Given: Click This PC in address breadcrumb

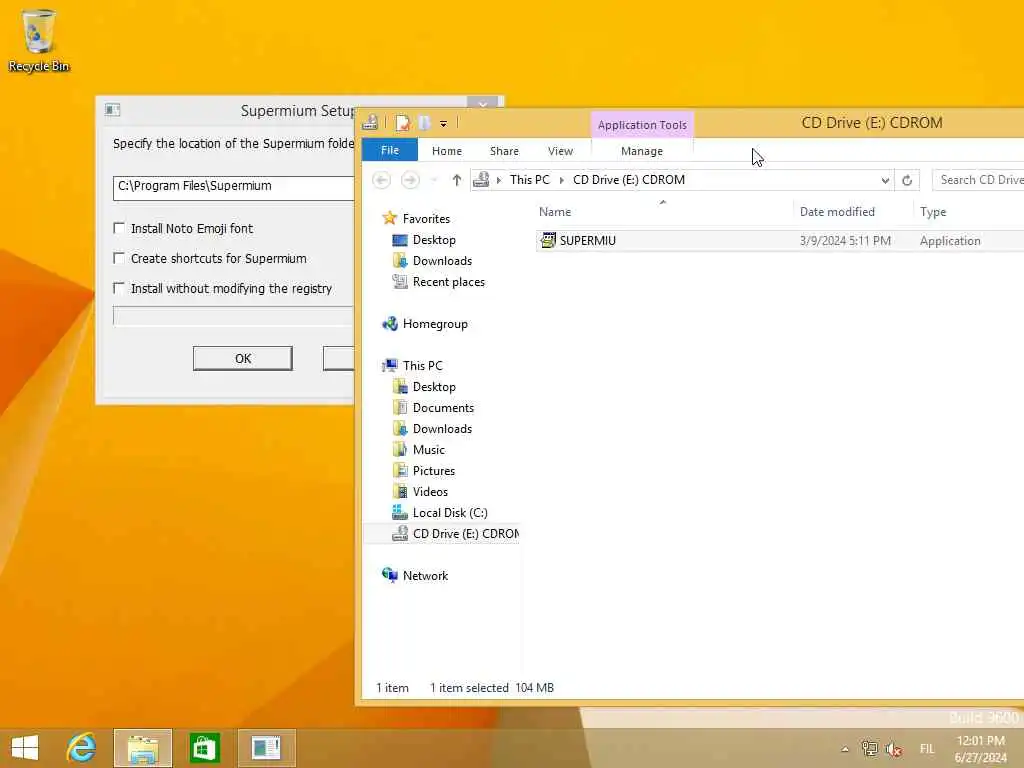Looking at the screenshot, I should point(530,180).
